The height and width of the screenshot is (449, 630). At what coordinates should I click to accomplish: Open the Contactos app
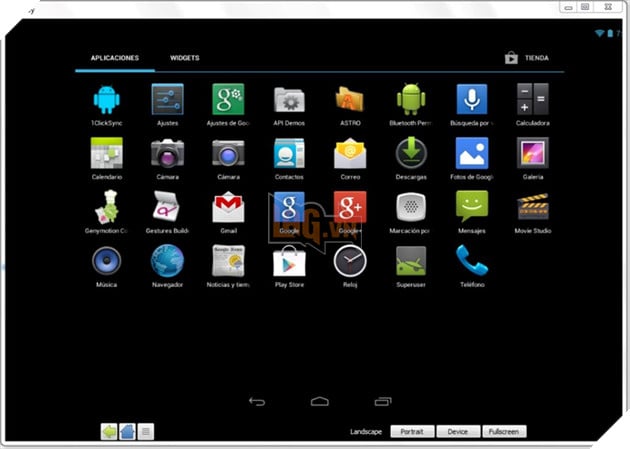289,153
